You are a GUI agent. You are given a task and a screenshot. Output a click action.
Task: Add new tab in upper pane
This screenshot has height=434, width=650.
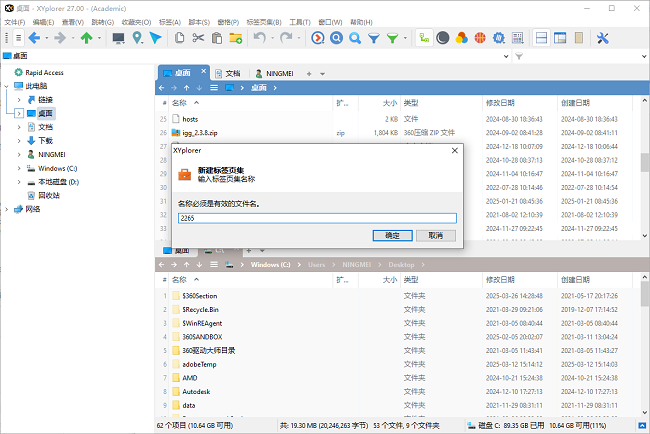point(309,74)
